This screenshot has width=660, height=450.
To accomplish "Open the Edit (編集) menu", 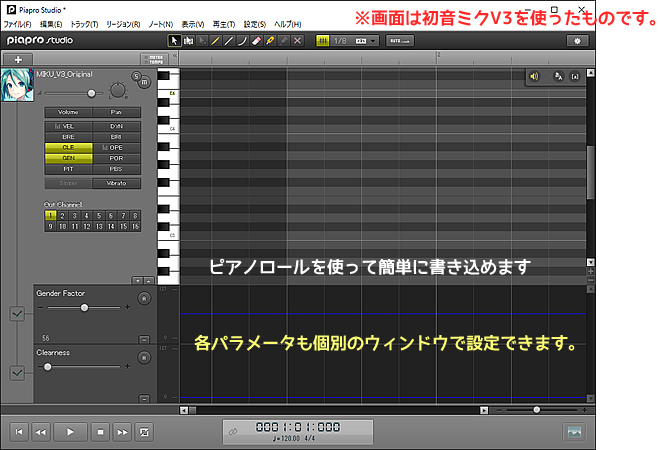I will point(51,24).
